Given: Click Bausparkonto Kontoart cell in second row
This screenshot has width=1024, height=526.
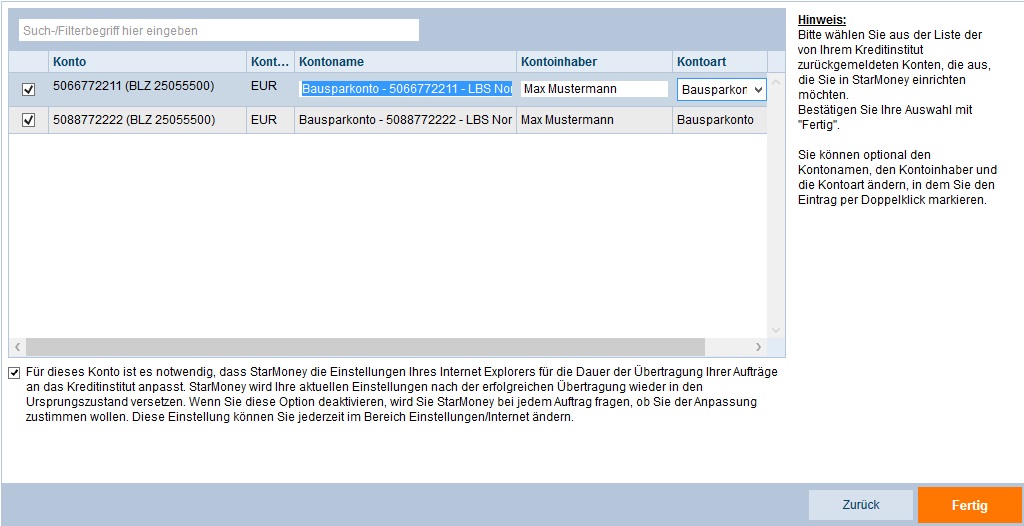Looking at the screenshot, I should coord(720,120).
